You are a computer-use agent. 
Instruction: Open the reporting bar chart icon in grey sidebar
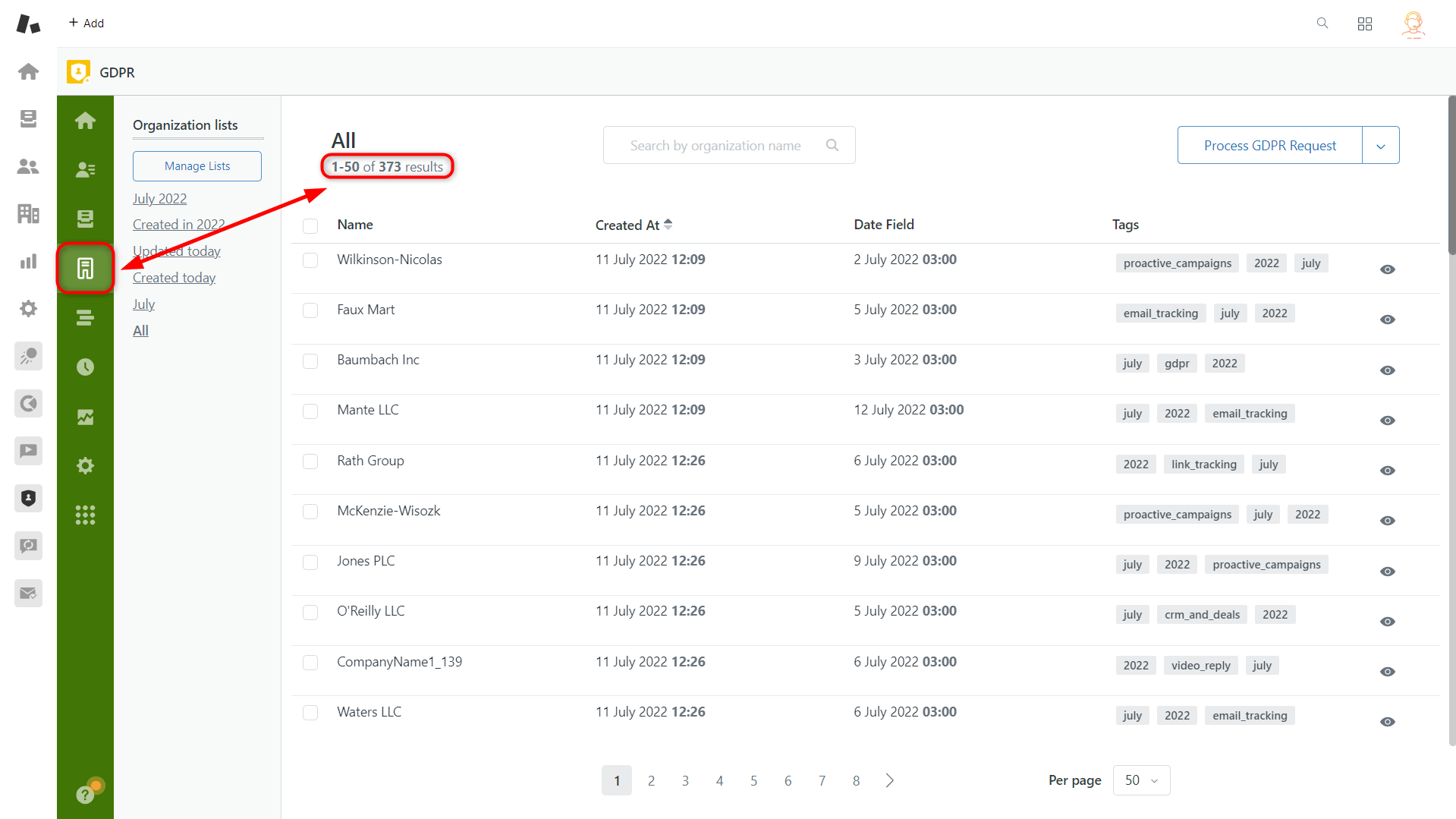pos(28,261)
